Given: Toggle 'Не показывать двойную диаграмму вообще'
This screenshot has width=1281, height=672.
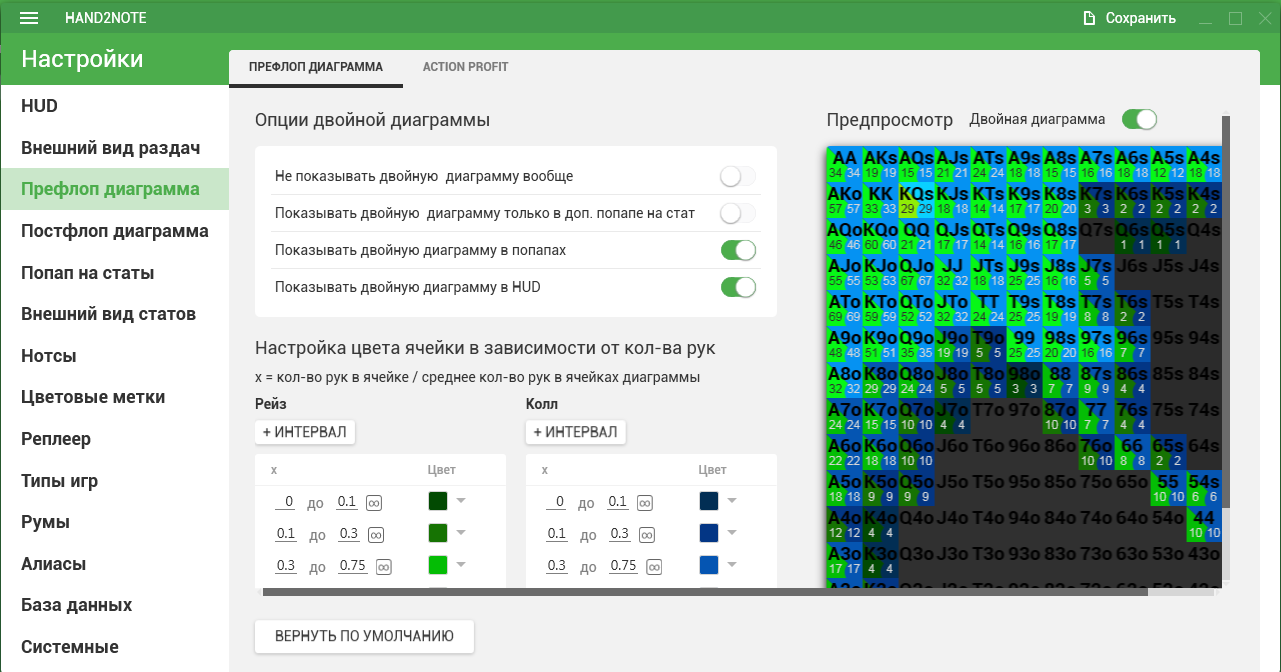Looking at the screenshot, I should 738,177.
